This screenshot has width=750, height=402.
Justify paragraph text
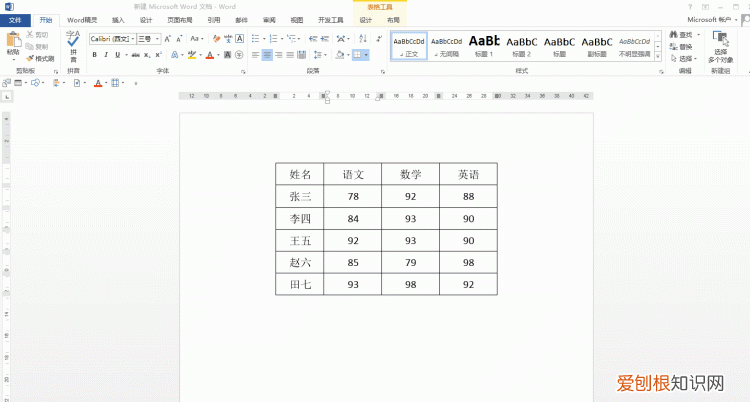click(290, 55)
